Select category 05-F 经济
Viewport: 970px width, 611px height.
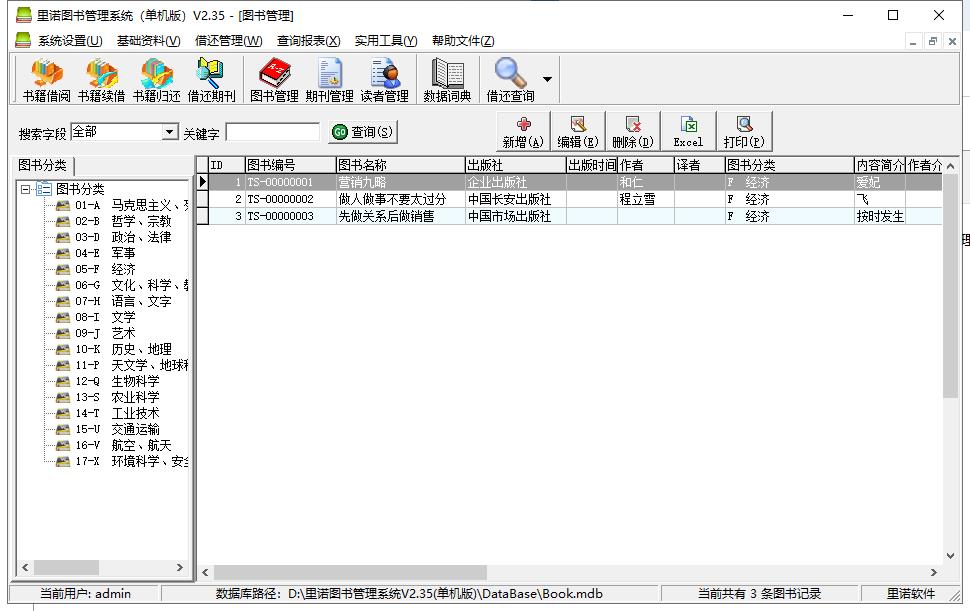(105, 270)
